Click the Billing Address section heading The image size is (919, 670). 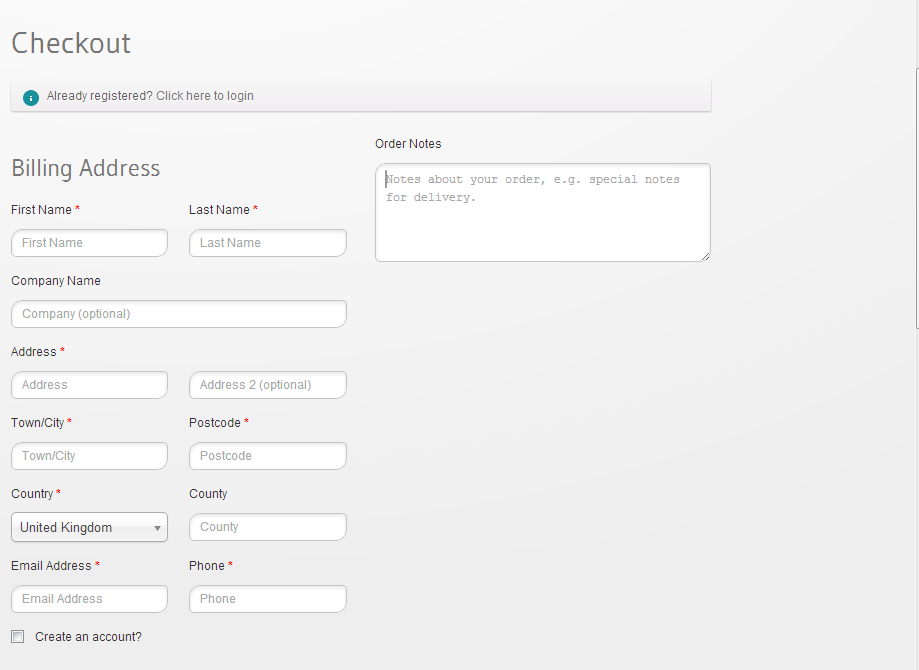coord(85,168)
